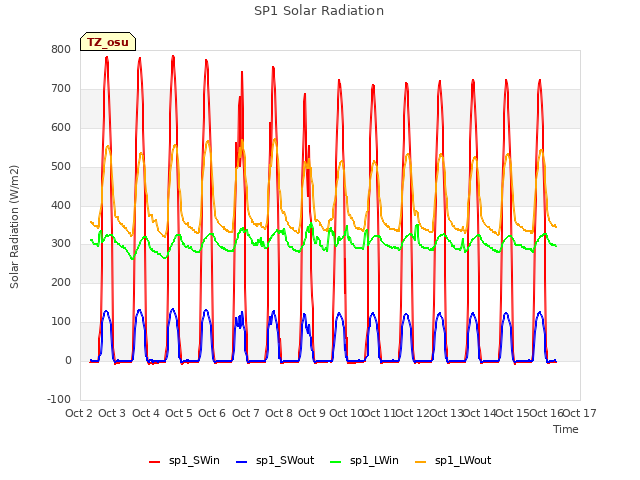
Task: Click the -100 y-axis tick label
Action: (59, 399)
